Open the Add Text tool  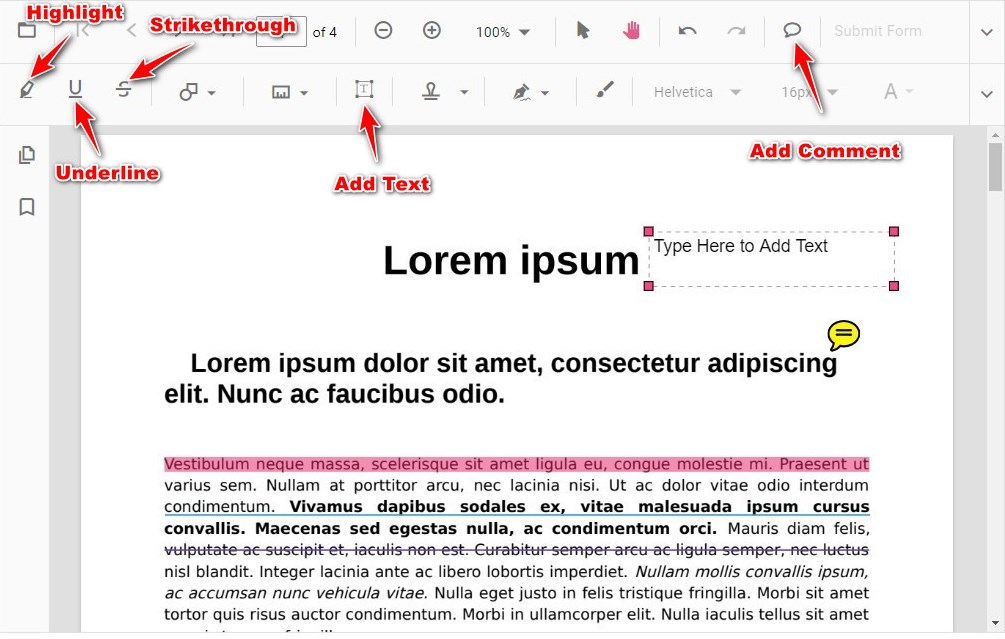pos(364,90)
